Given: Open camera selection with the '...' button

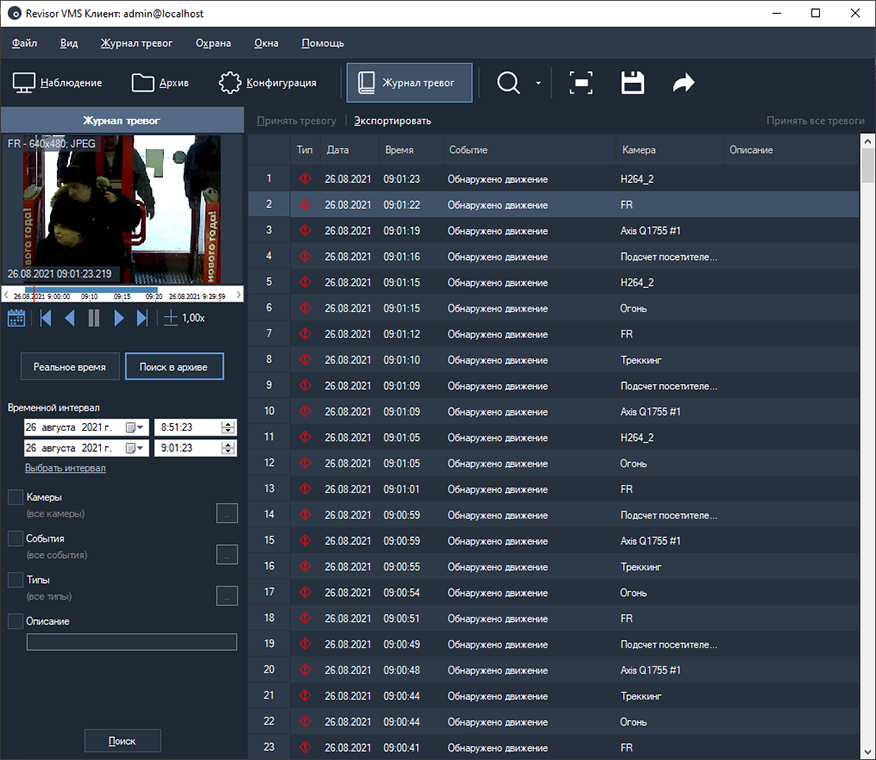Looking at the screenshot, I should coord(227,513).
